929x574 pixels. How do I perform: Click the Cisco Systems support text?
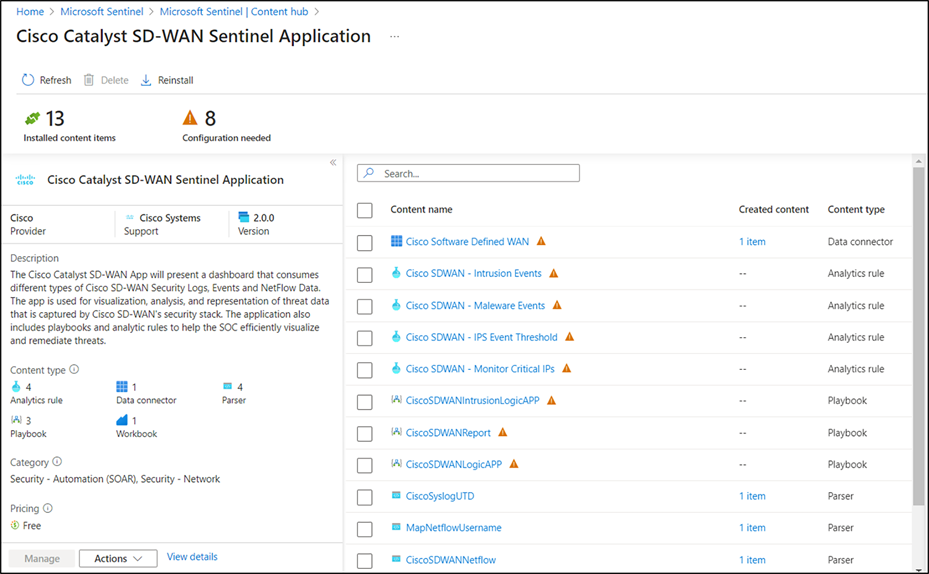(x=170, y=217)
